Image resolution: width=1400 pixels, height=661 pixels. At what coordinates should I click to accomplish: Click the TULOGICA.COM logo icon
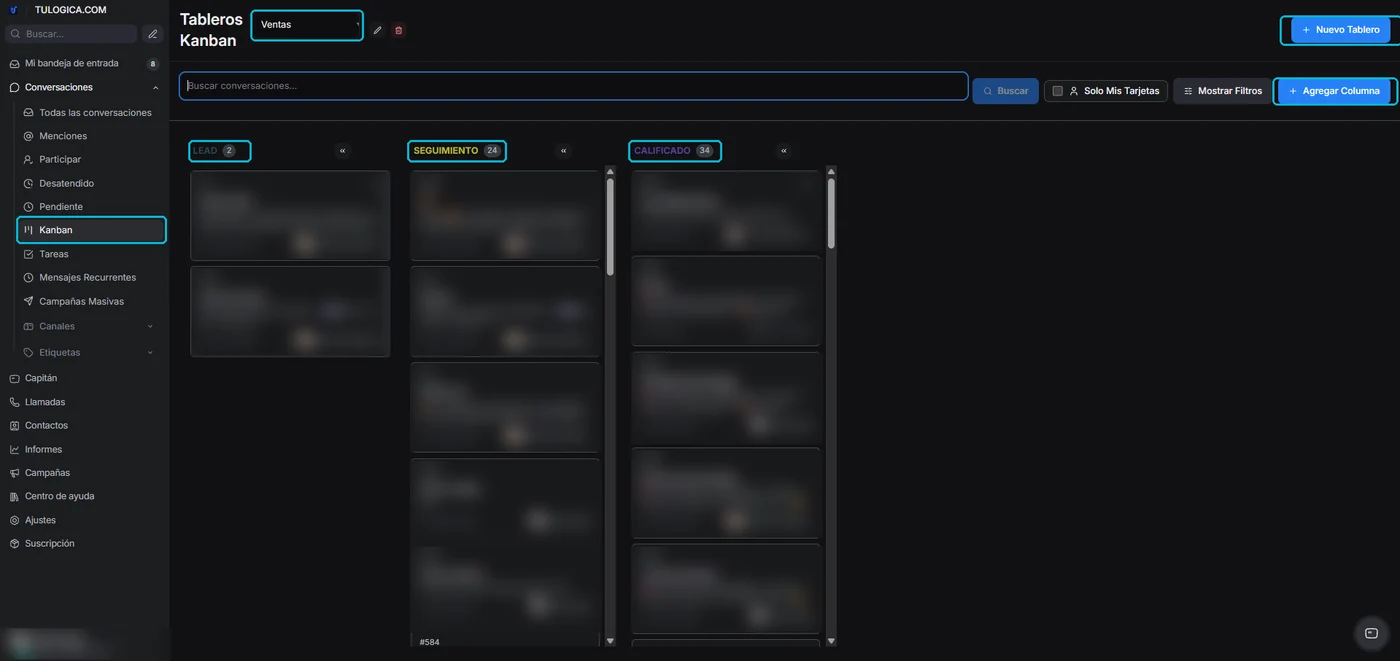14,9
